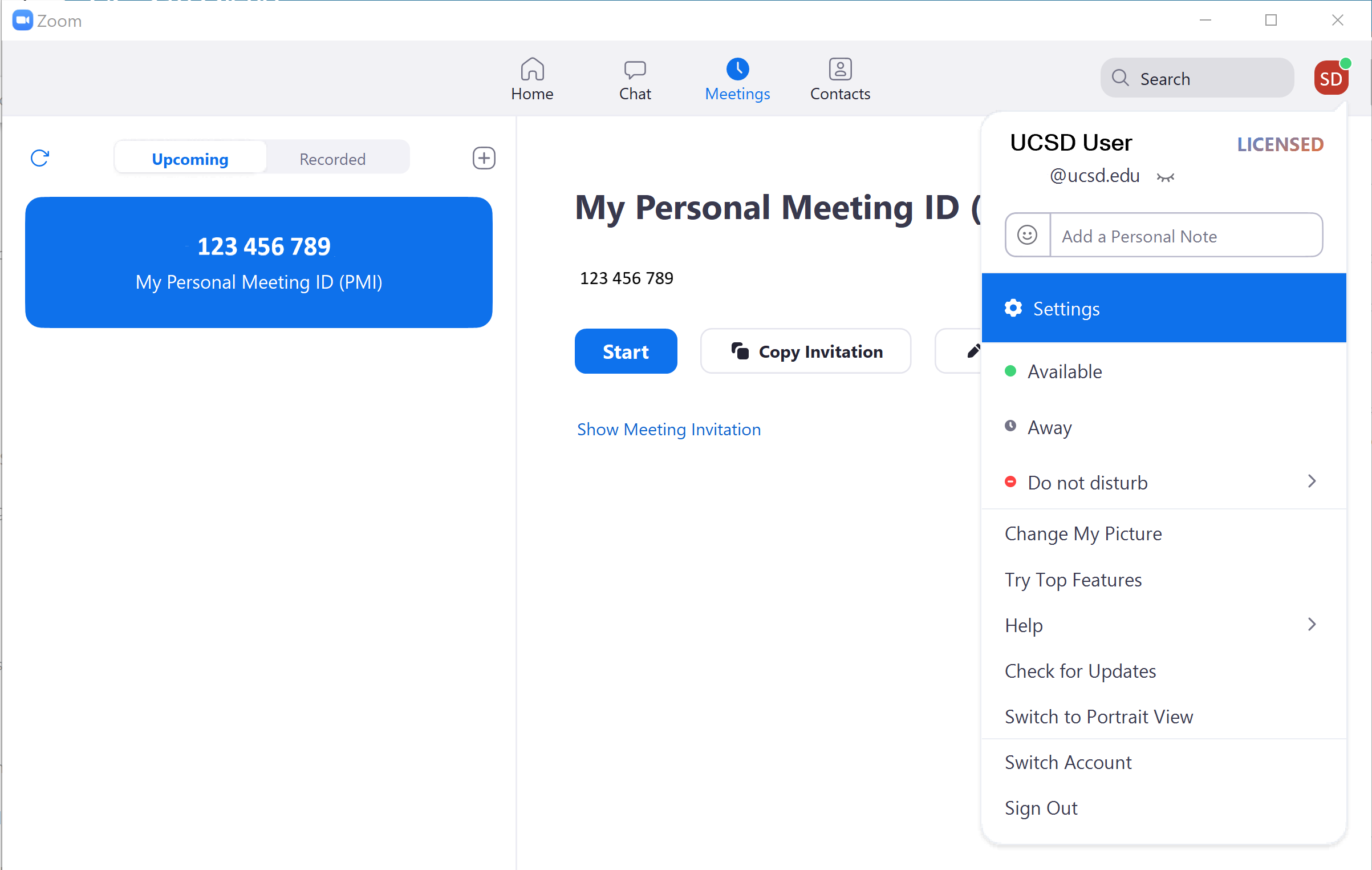Set status to Away
The image size is (1372, 870).
click(x=1049, y=427)
